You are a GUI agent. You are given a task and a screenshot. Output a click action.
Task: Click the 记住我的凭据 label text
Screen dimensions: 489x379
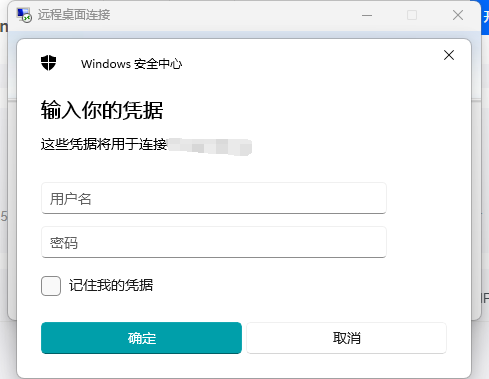[111, 285]
